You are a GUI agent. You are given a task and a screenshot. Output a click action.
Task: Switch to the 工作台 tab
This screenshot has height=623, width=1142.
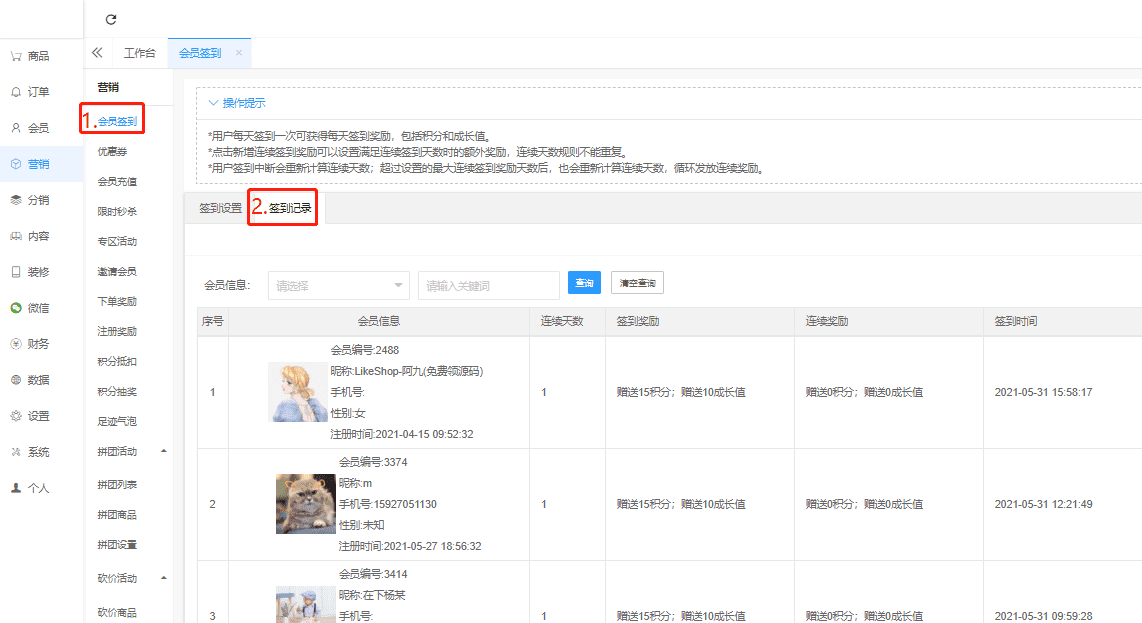pos(139,53)
